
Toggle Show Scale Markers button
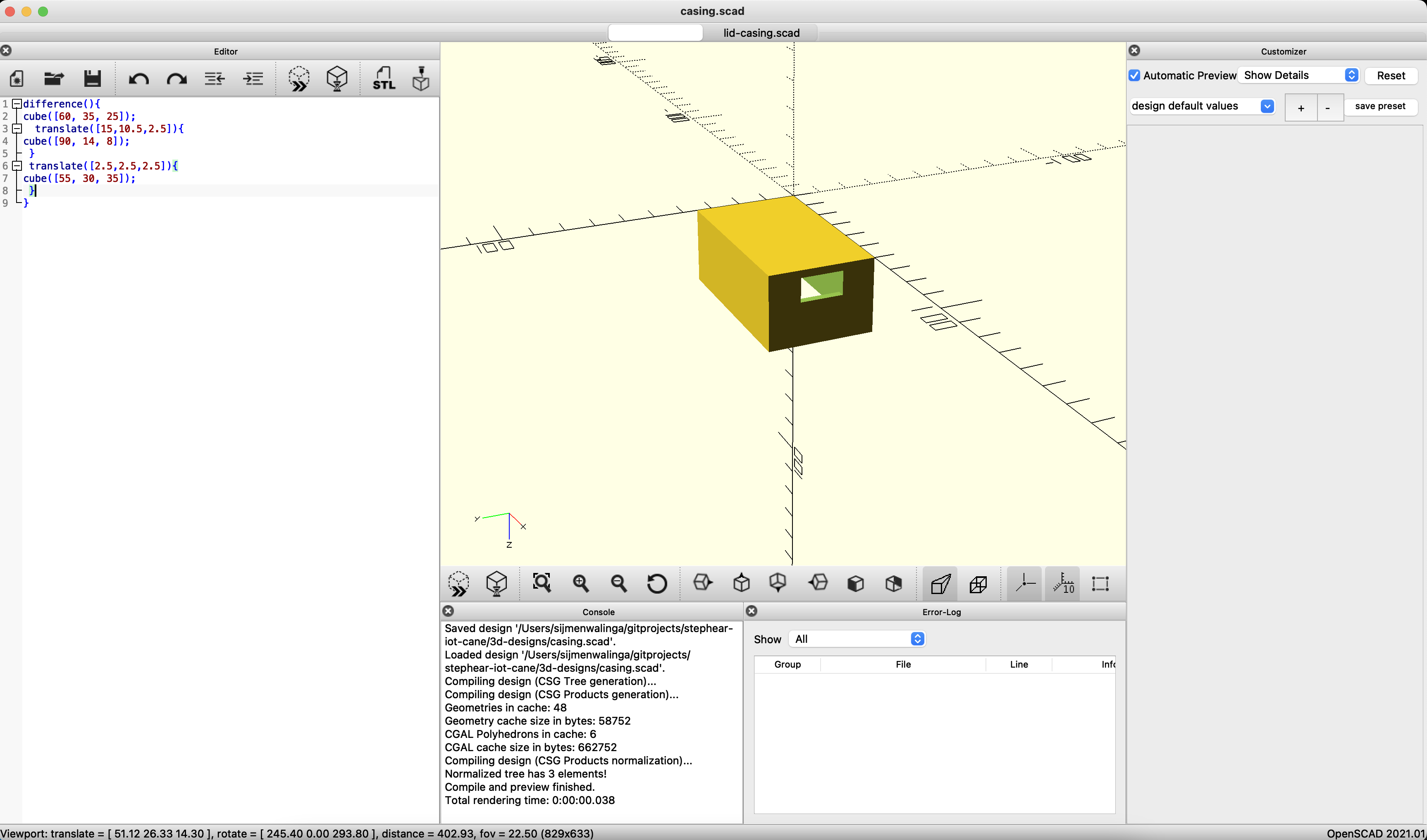[x=1062, y=583]
